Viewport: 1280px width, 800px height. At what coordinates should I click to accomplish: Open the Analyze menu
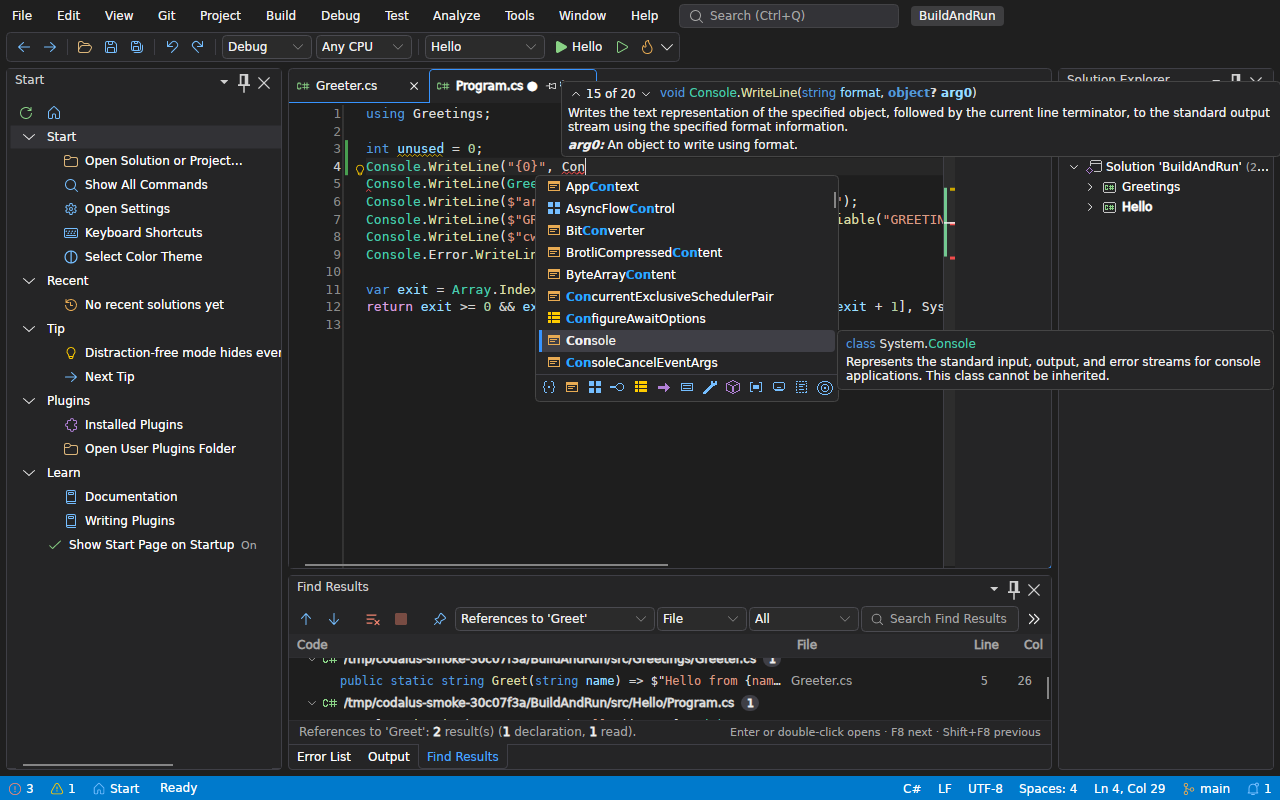(456, 15)
